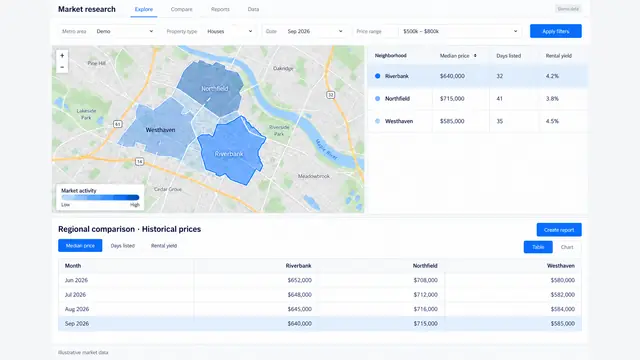Select the Riverbank row in neighborhood list
This screenshot has width=640, height=360.
coord(478,76)
